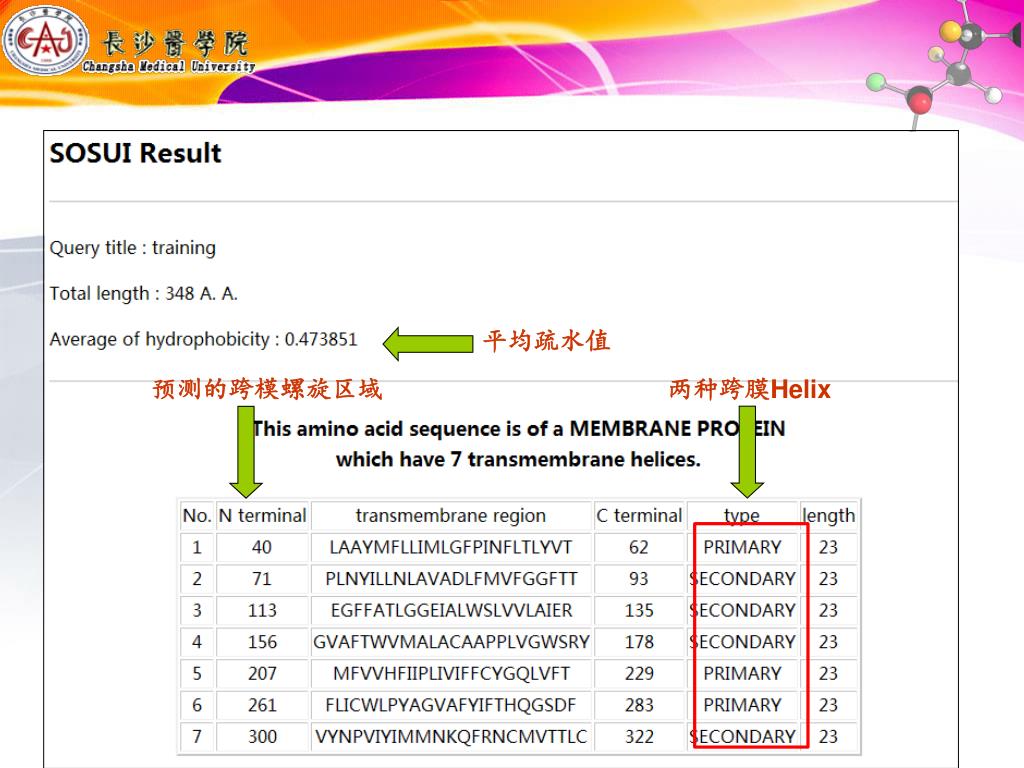This screenshot has height=768, width=1024.
Task: Click the 'which have 7 transmembrane helices.' text
Action: tap(518, 460)
